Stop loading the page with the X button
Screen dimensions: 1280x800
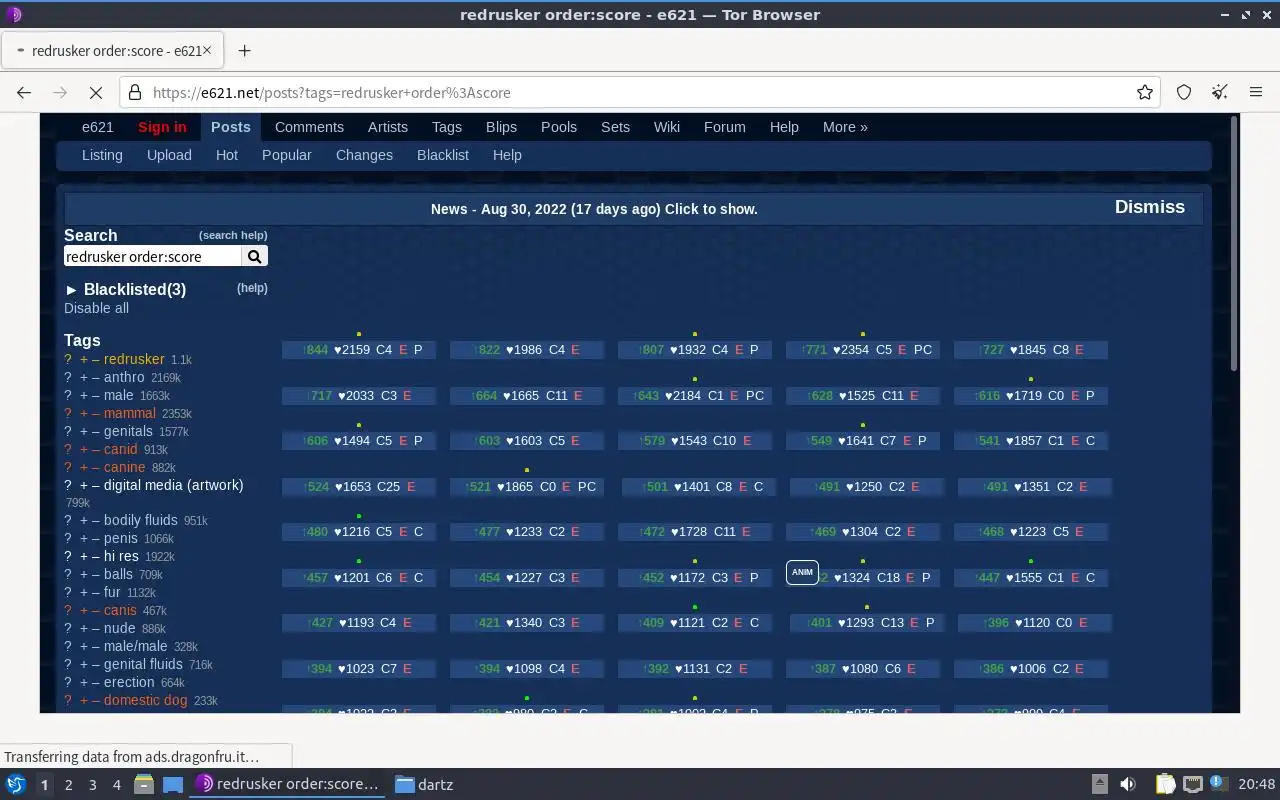point(96,92)
